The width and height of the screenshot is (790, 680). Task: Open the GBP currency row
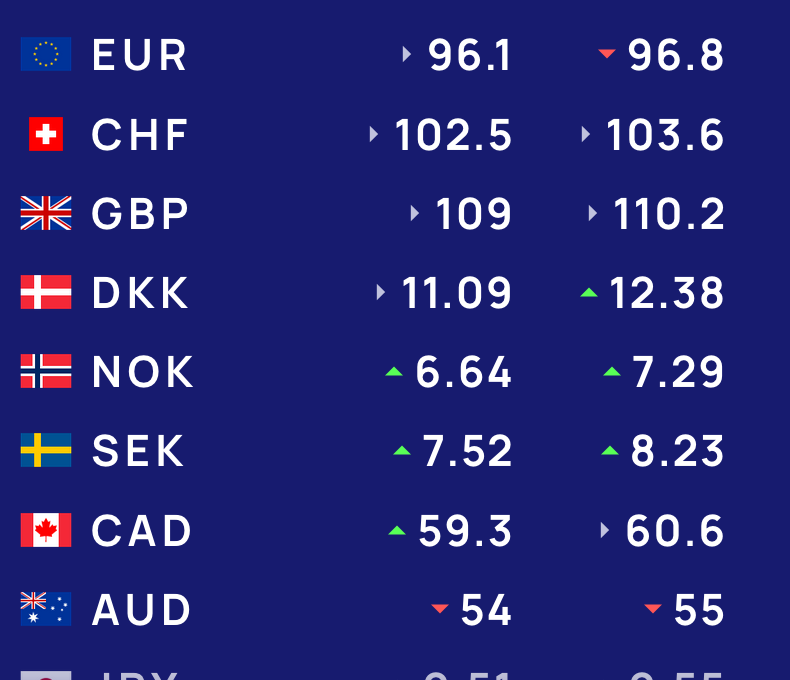click(x=140, y=214)
